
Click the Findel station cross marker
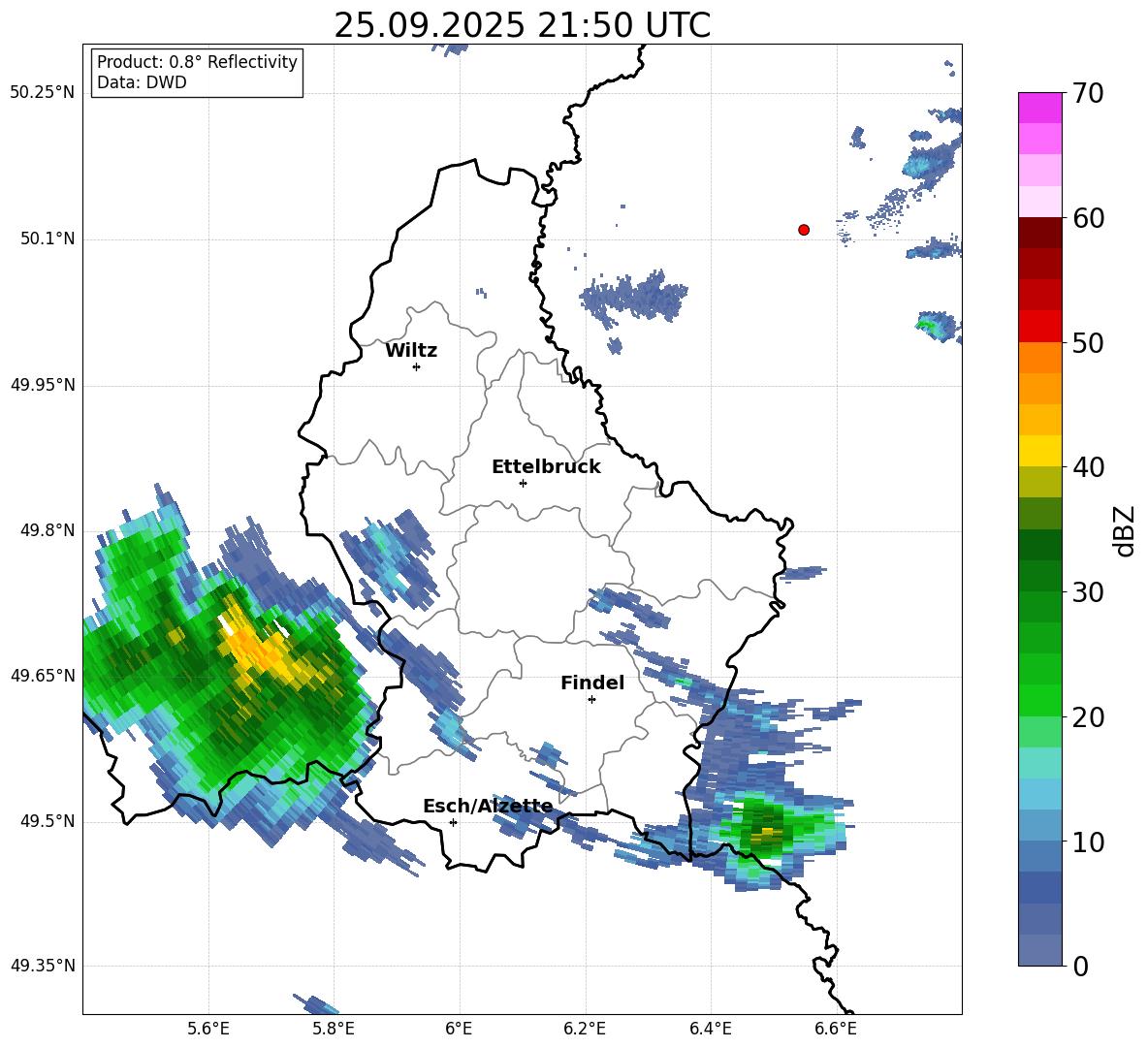pos(591,700)
